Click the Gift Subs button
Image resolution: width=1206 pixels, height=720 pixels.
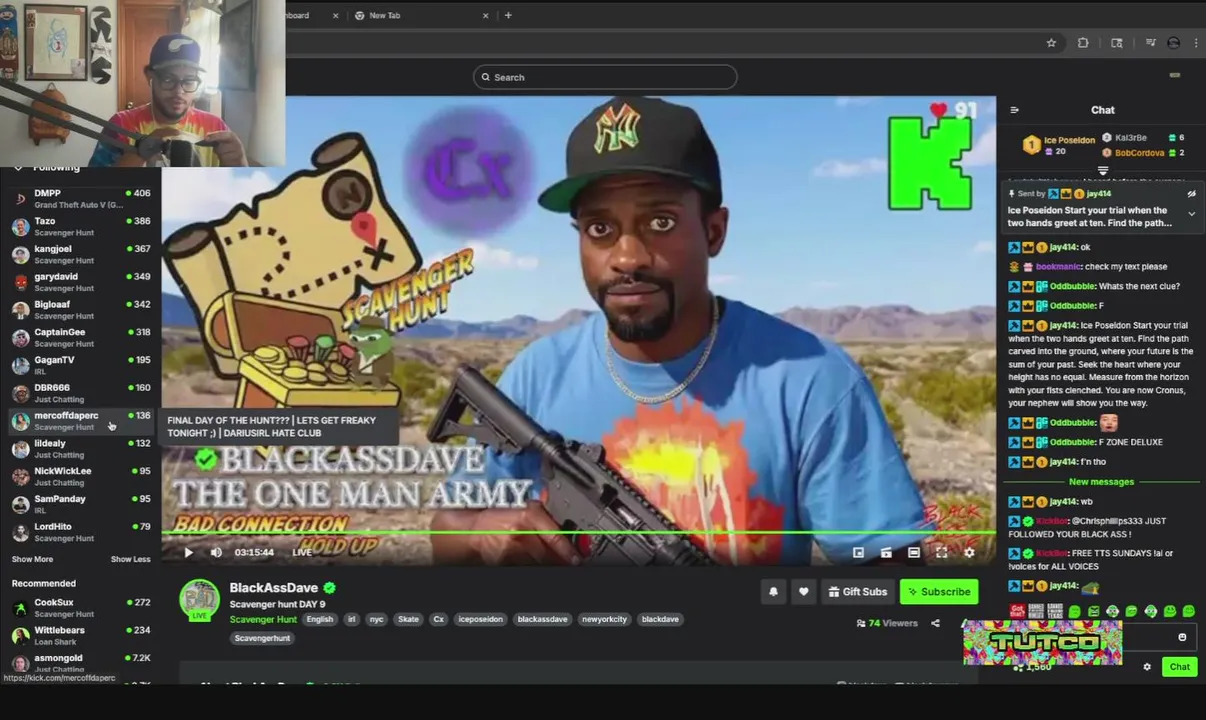[857, 592]
